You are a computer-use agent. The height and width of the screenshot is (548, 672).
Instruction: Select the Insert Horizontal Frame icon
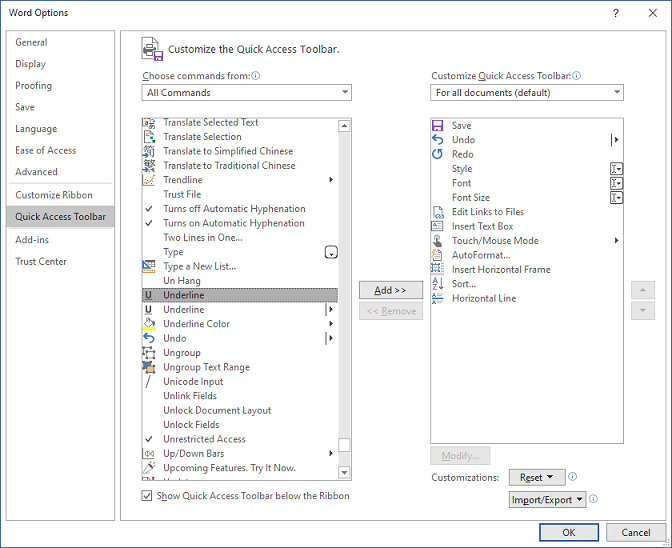click(437, 269)
